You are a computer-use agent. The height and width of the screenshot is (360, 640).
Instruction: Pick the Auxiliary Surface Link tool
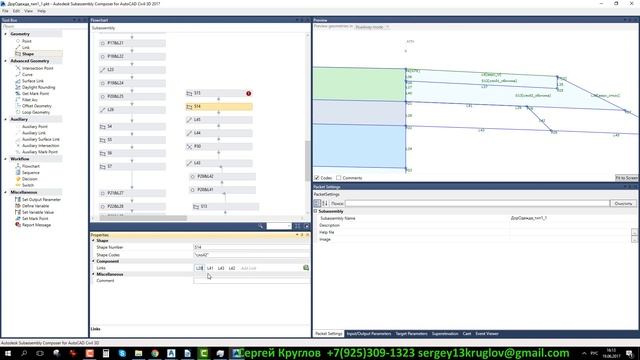click(x=40, y=139)
